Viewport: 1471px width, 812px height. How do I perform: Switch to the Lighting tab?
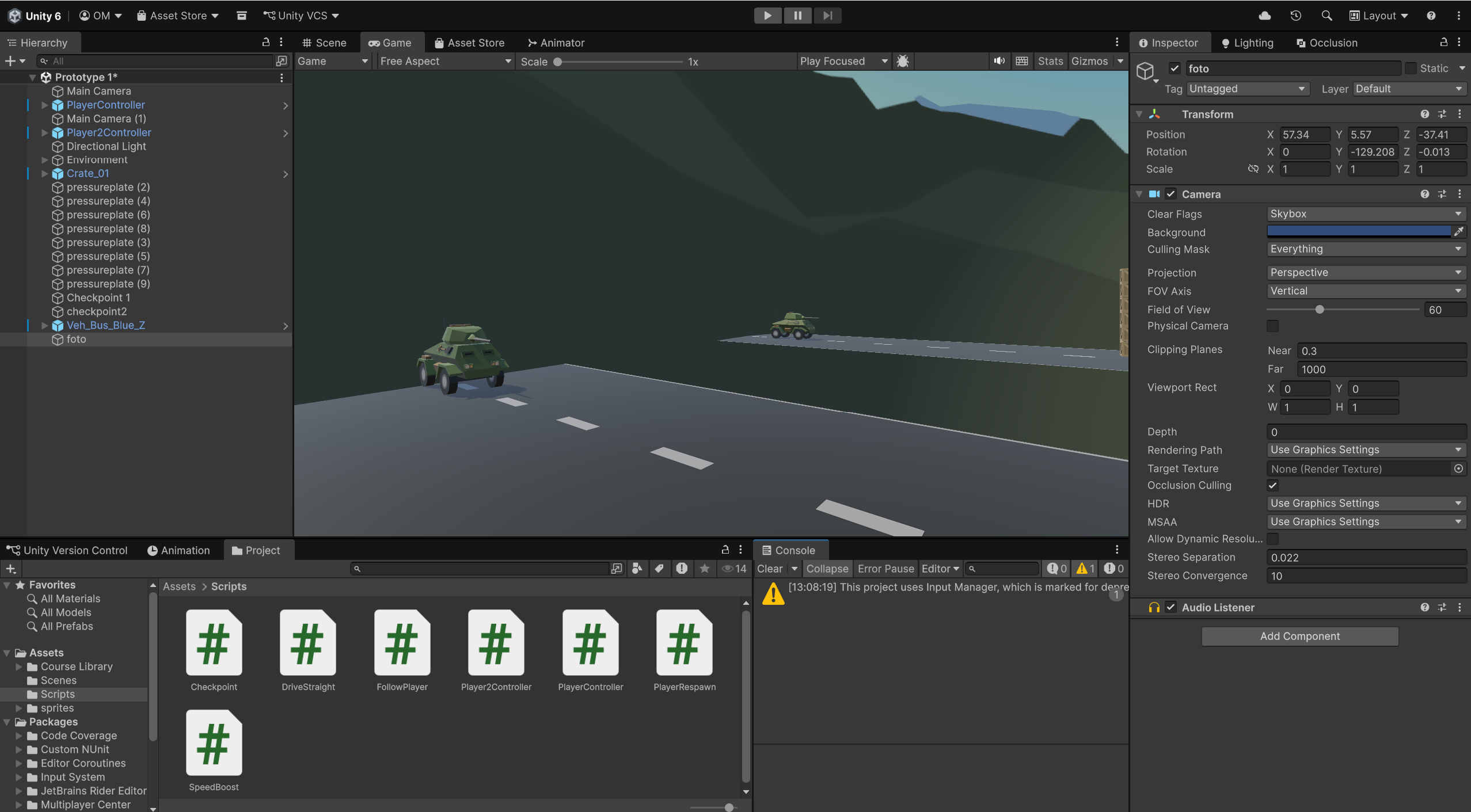[x=1248, y=43]
